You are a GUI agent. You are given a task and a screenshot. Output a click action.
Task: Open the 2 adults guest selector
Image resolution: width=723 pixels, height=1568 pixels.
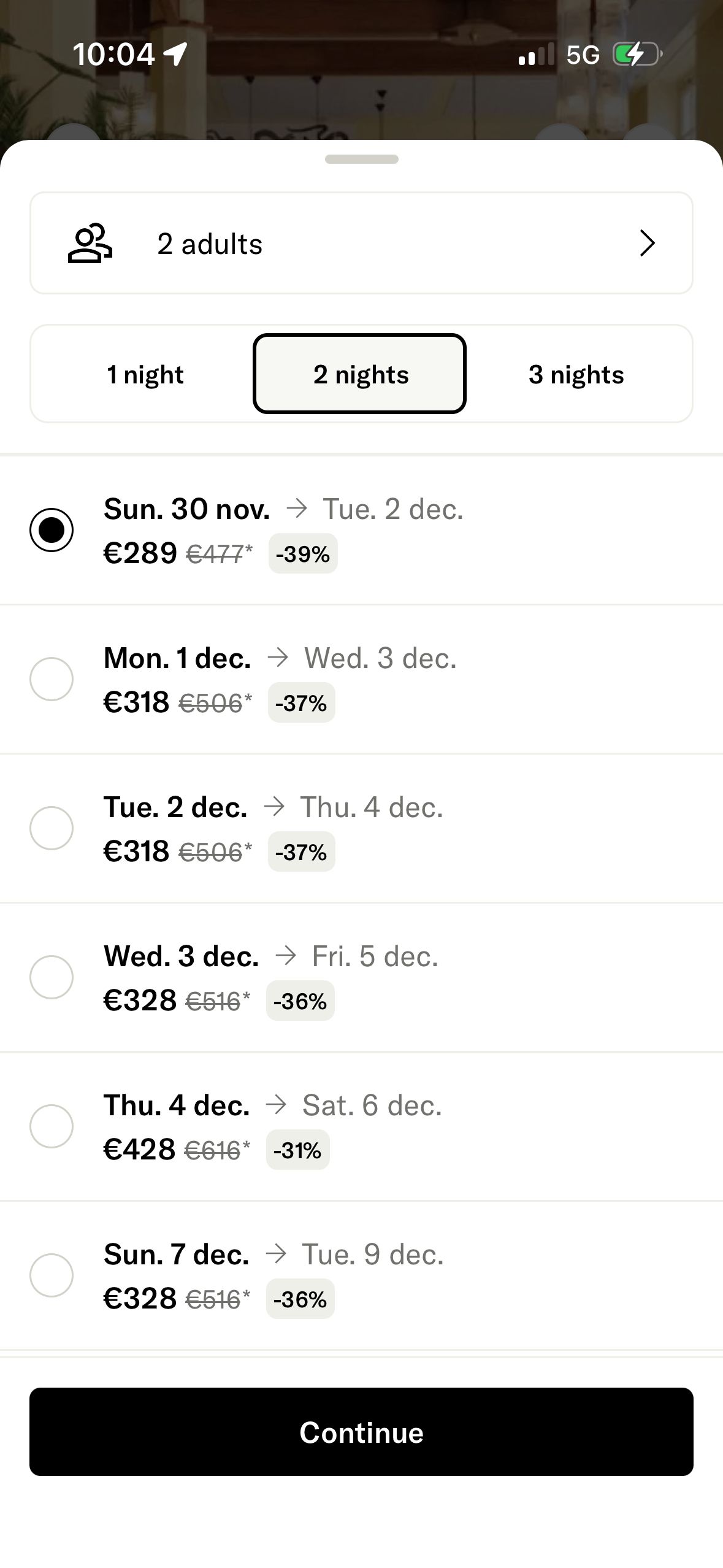point(361,244)
